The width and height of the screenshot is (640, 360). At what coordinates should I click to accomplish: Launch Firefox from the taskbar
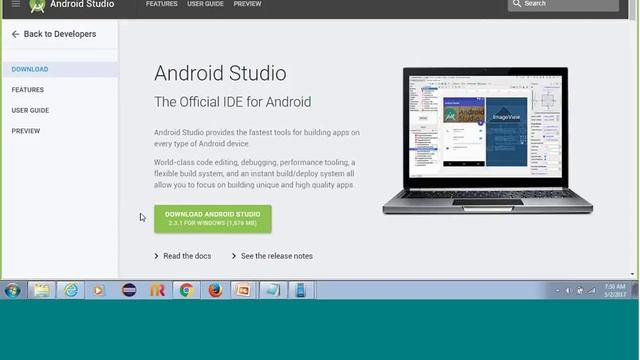(215, 290)
